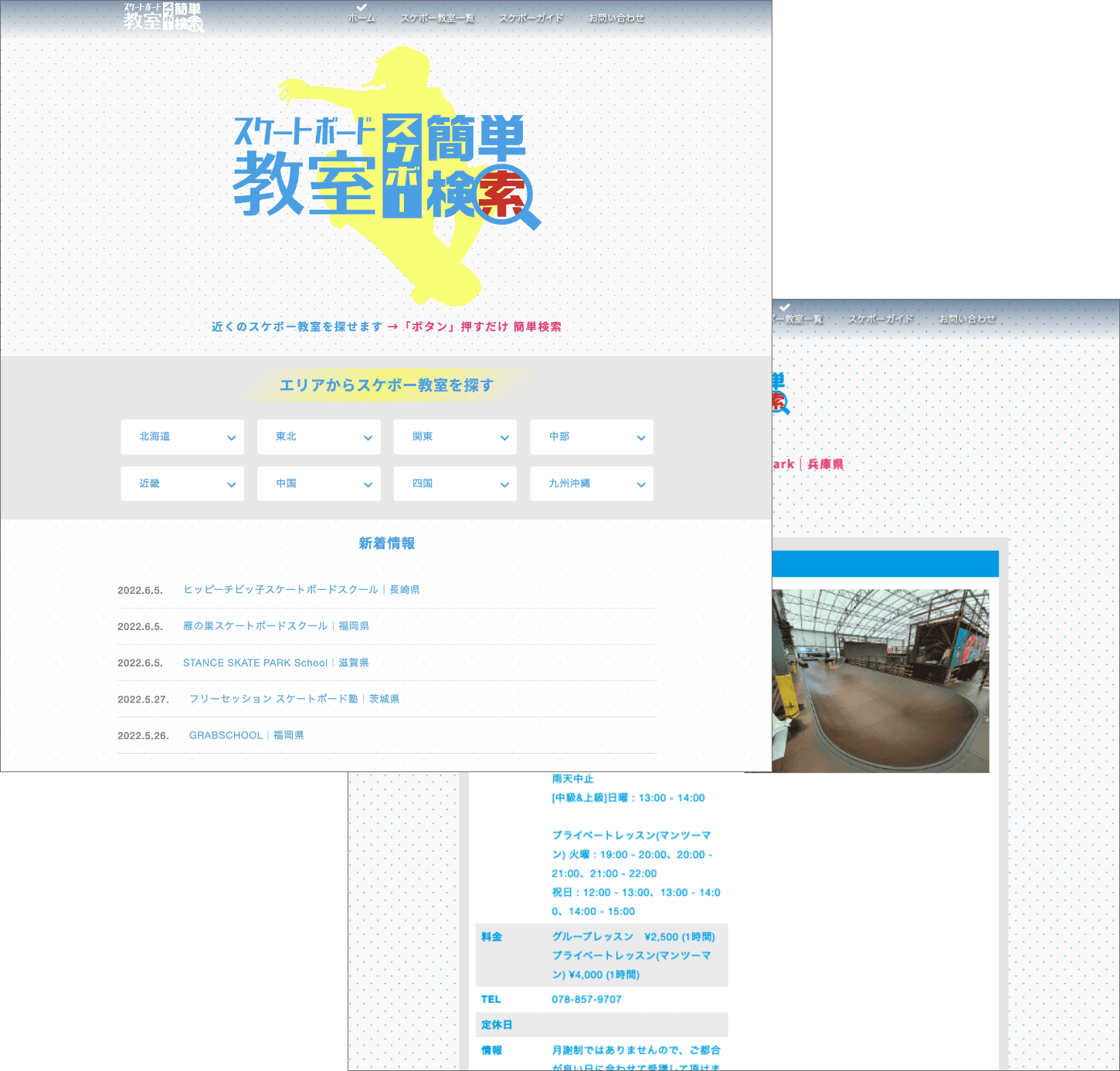
Task: Open スケボー教室一覧 in the front page navigation
Action: click(x=437, y=18)
